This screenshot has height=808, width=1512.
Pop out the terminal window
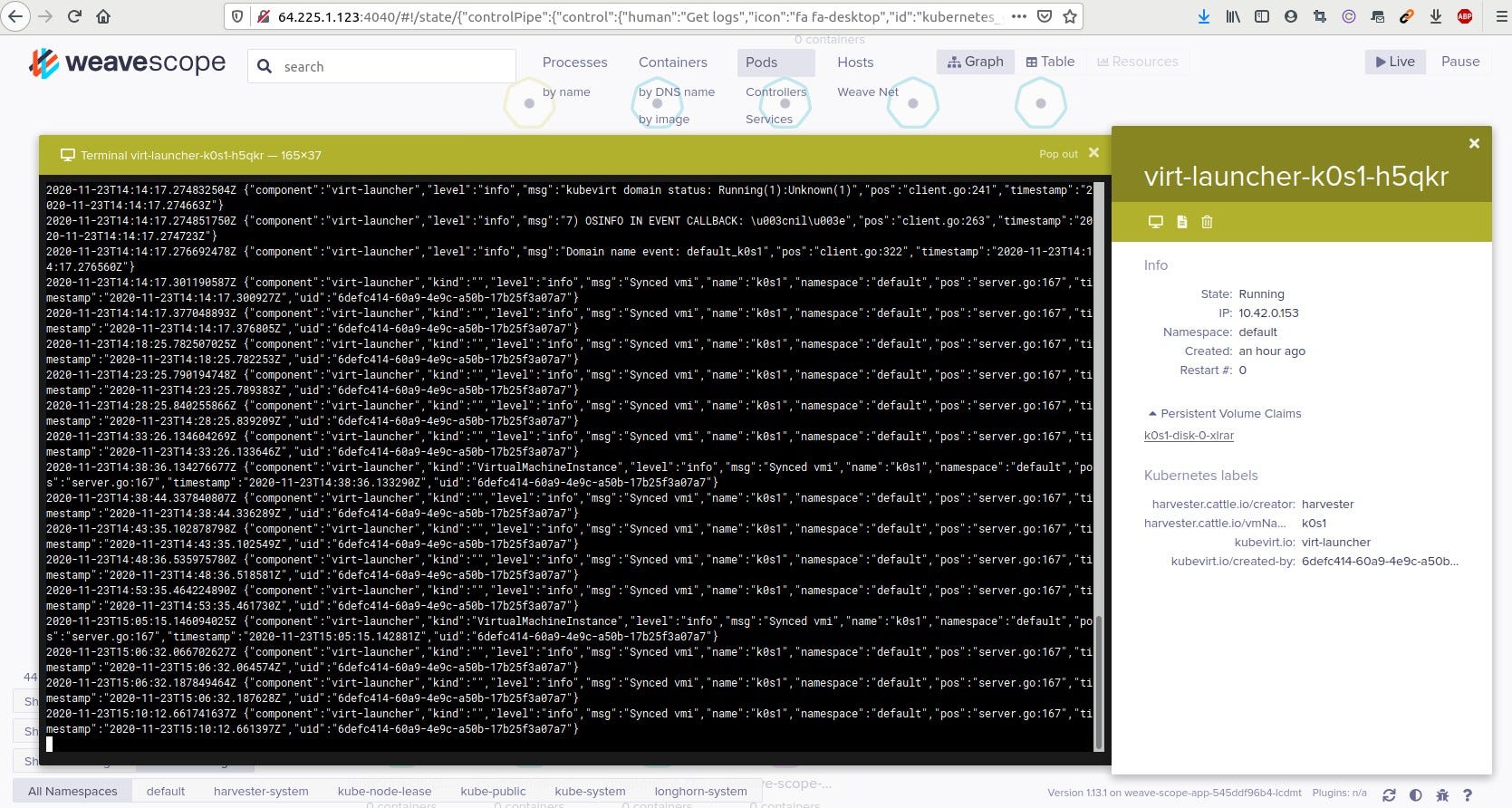[x=1058, y=154]
